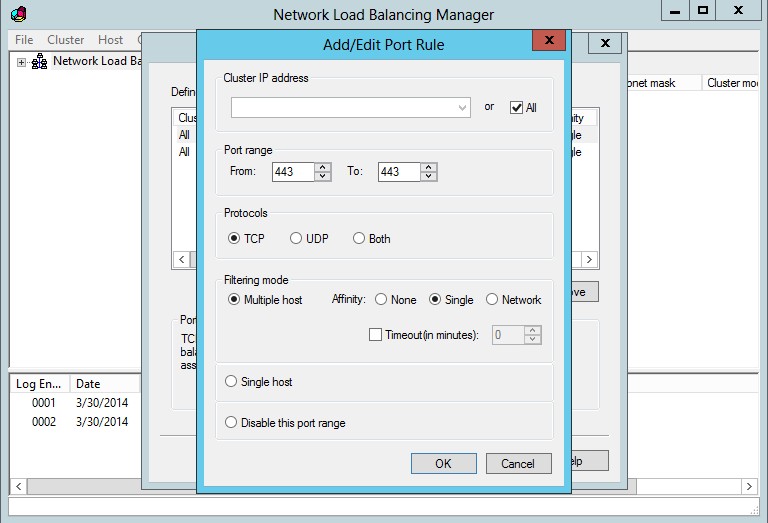Select the UDP protocol option
768x523 pixels.
[296, 239]
